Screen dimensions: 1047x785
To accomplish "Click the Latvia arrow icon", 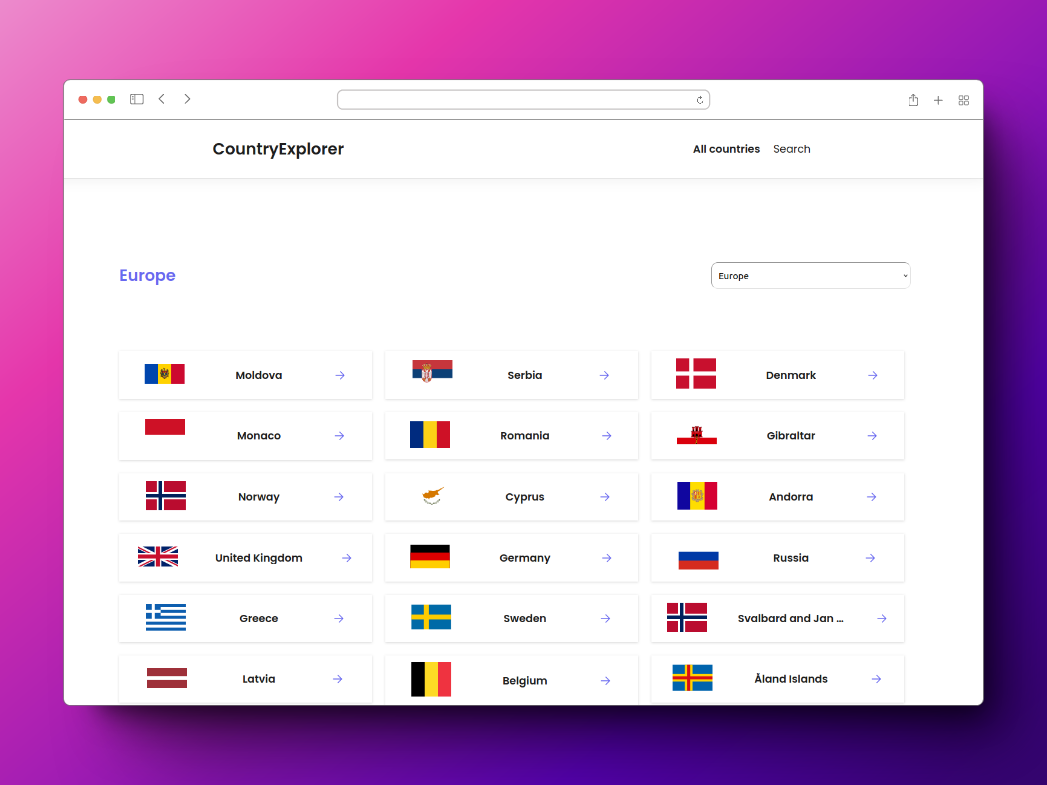I will click(x=338, y=680).
